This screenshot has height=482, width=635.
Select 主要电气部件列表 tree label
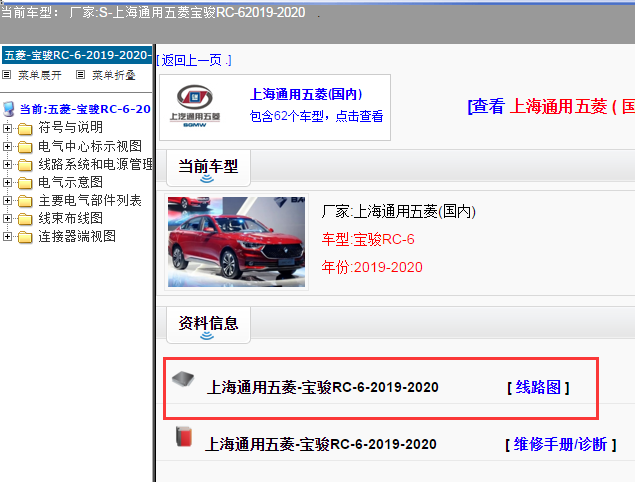90,200
